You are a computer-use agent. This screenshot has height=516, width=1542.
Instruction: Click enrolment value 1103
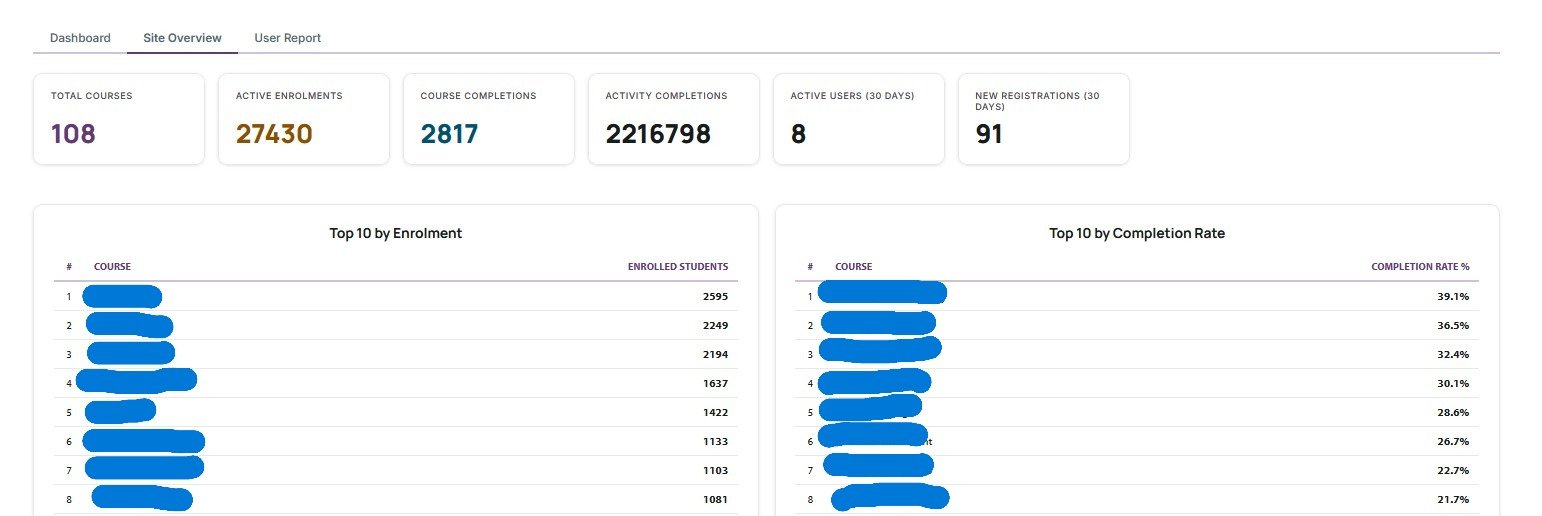(x=715, y=470)
